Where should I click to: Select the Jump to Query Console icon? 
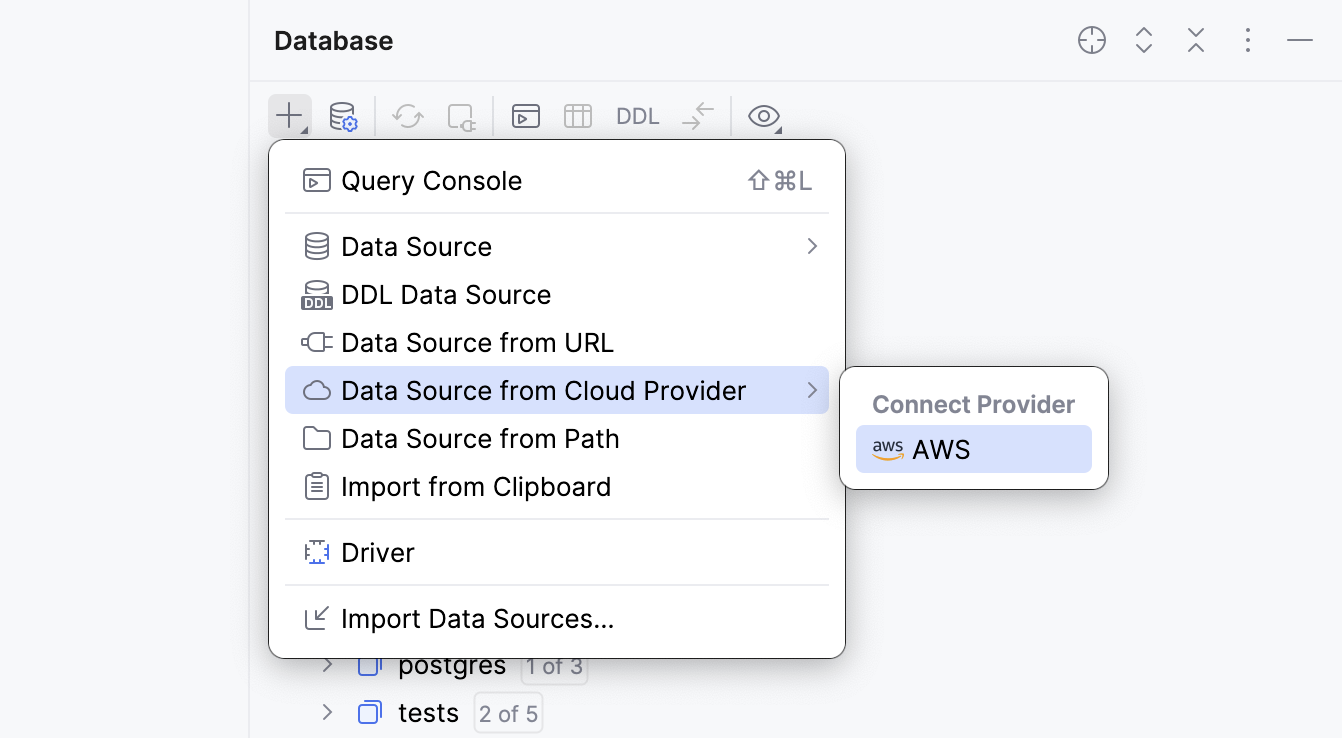(525, 116)
